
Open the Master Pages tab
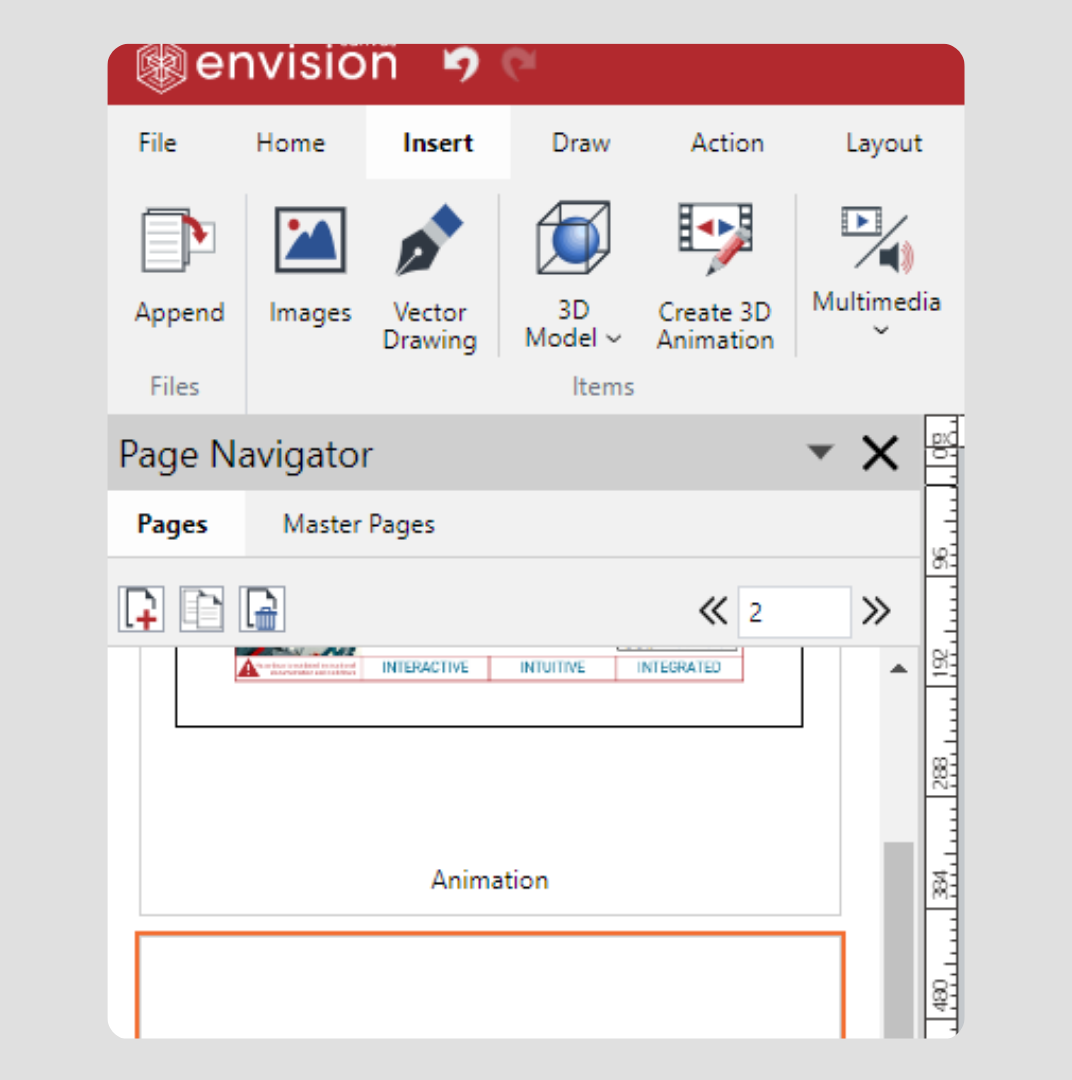(x=359, y=524)
